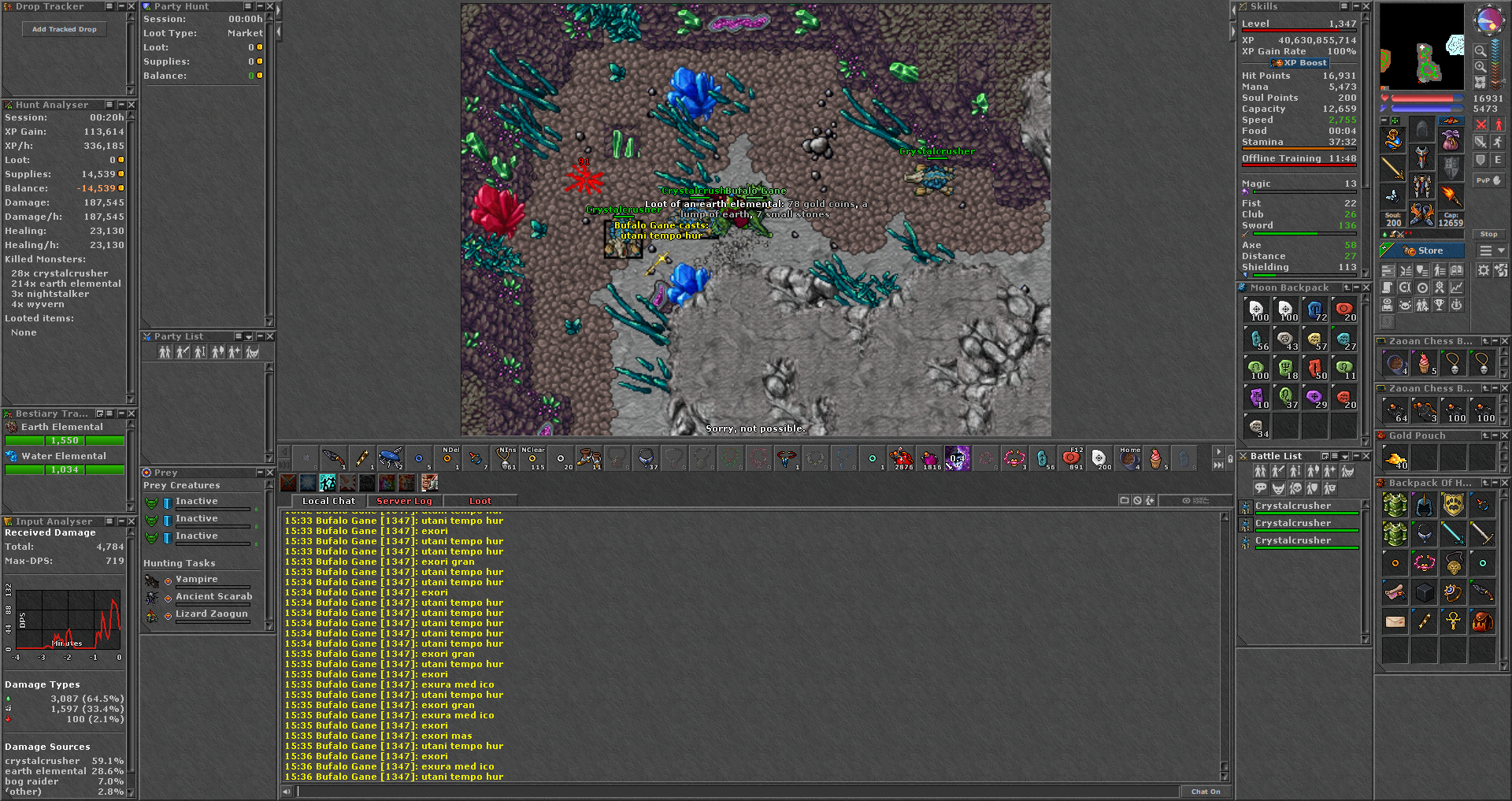Zoom in the minimap
The image size is (1512, 801).
coord(1480,67)
